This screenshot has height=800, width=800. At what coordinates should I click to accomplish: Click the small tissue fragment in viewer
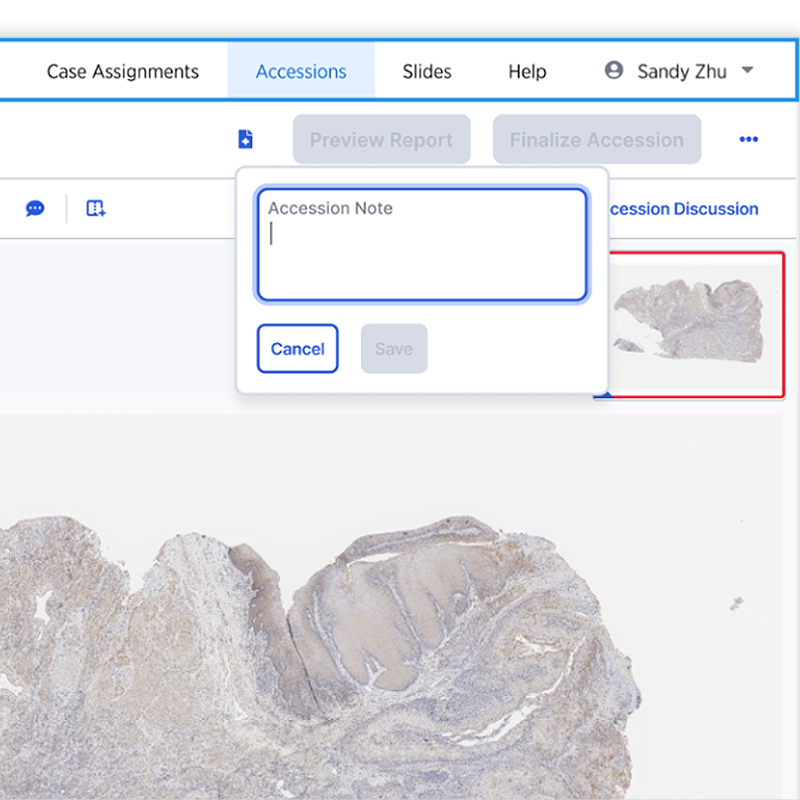click(x=736, y=604)
